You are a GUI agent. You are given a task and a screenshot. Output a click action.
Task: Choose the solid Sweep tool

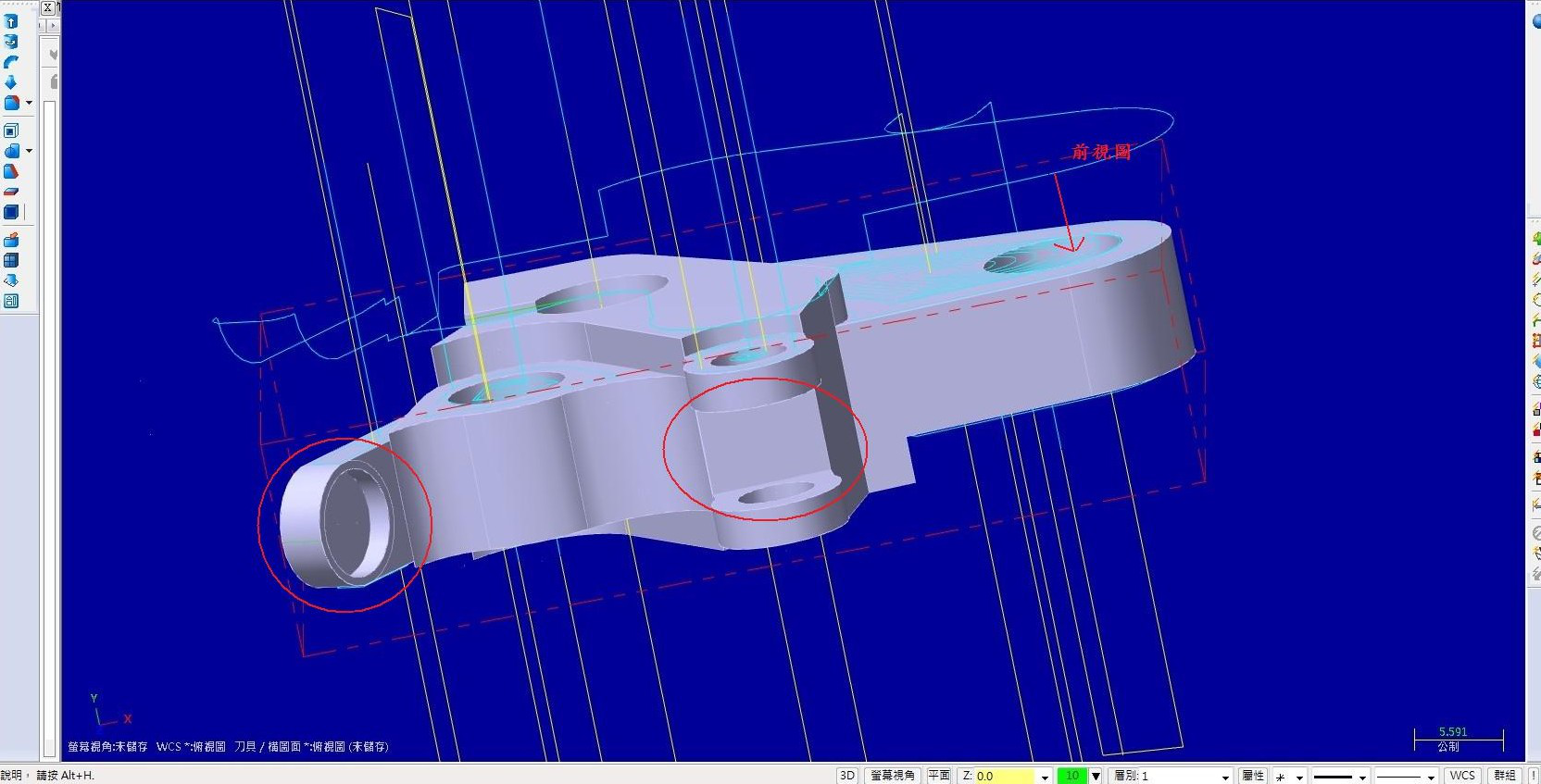click(x=11, y=62)
